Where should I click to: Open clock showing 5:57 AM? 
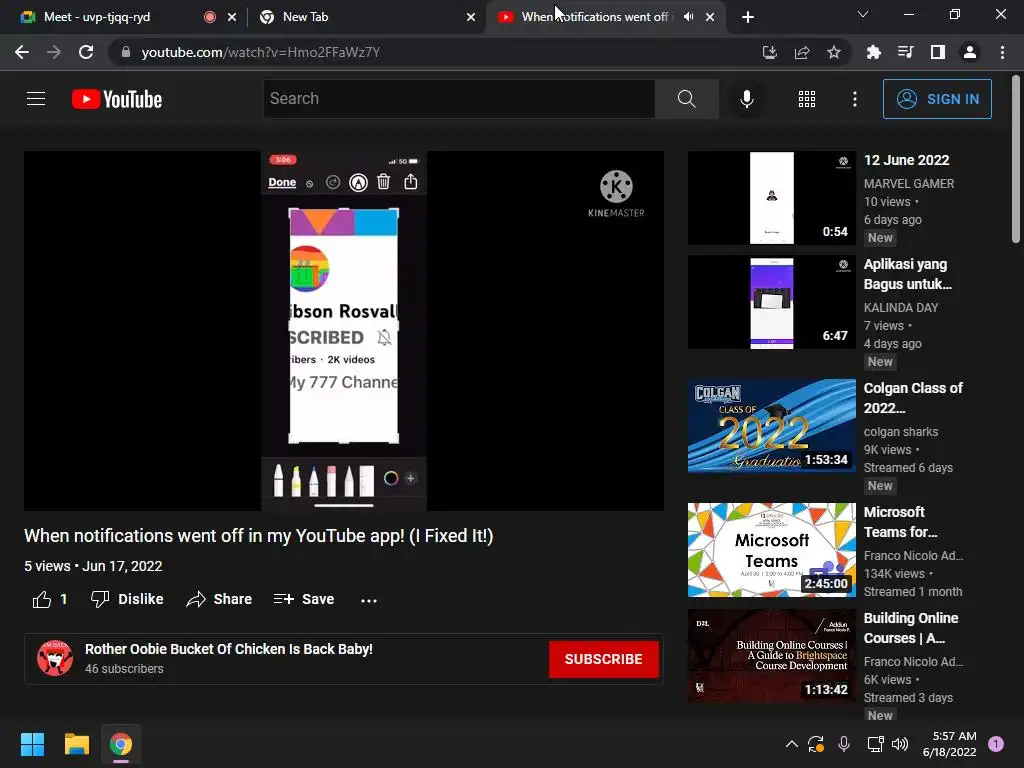pyautogui.click(x=949, y=744)
